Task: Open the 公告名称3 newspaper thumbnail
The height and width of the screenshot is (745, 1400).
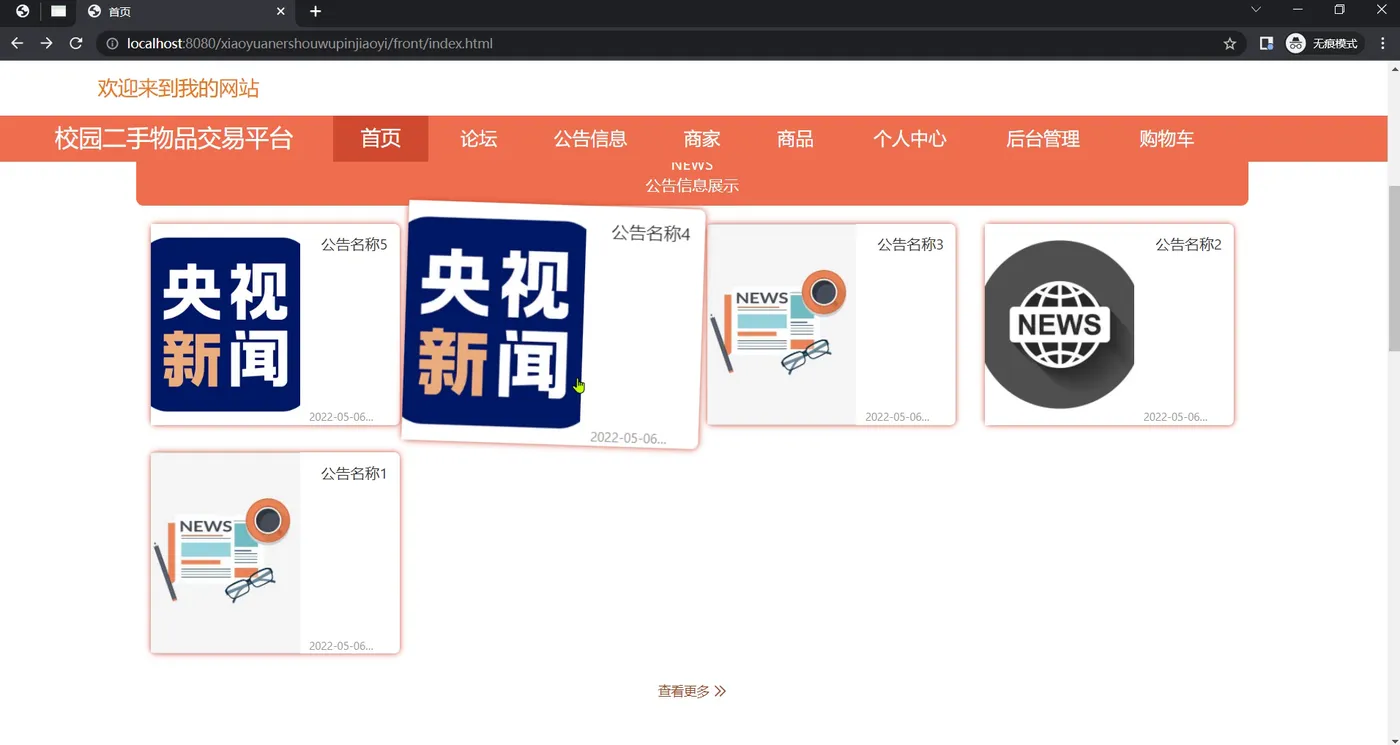Action: pyautogui.click(x=781, y=324)
